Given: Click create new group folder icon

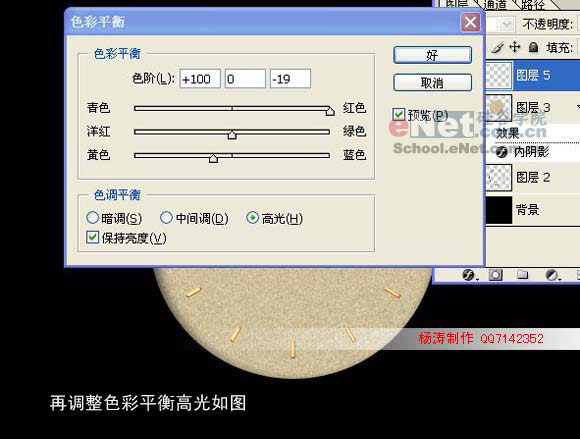Looking at the screenshot, I should (x=522, y=274).
